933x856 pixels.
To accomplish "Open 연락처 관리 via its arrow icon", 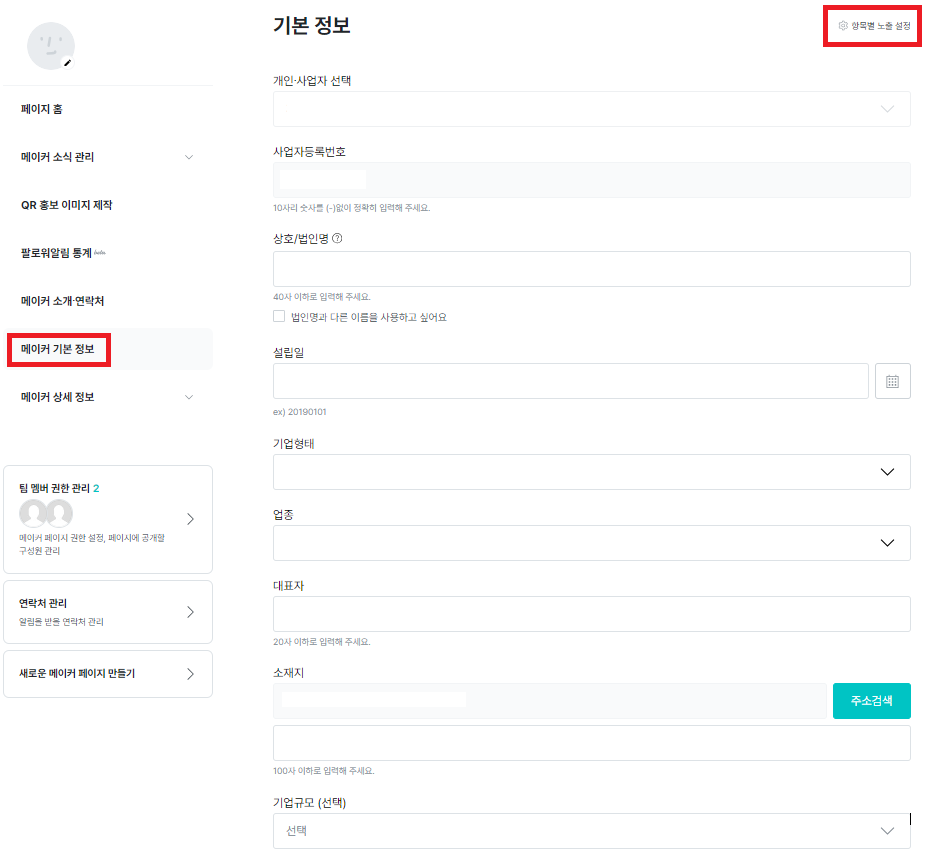I will [190, 612].
